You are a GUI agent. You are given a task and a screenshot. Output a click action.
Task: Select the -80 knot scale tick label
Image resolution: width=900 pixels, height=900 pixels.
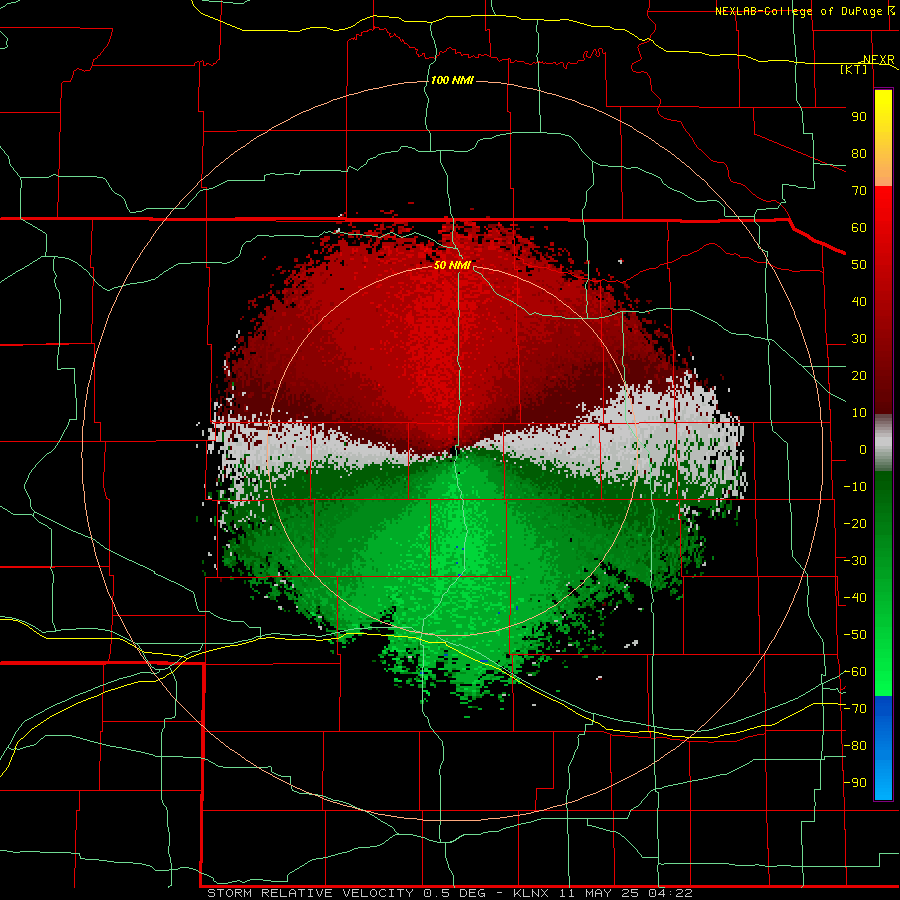855,746
